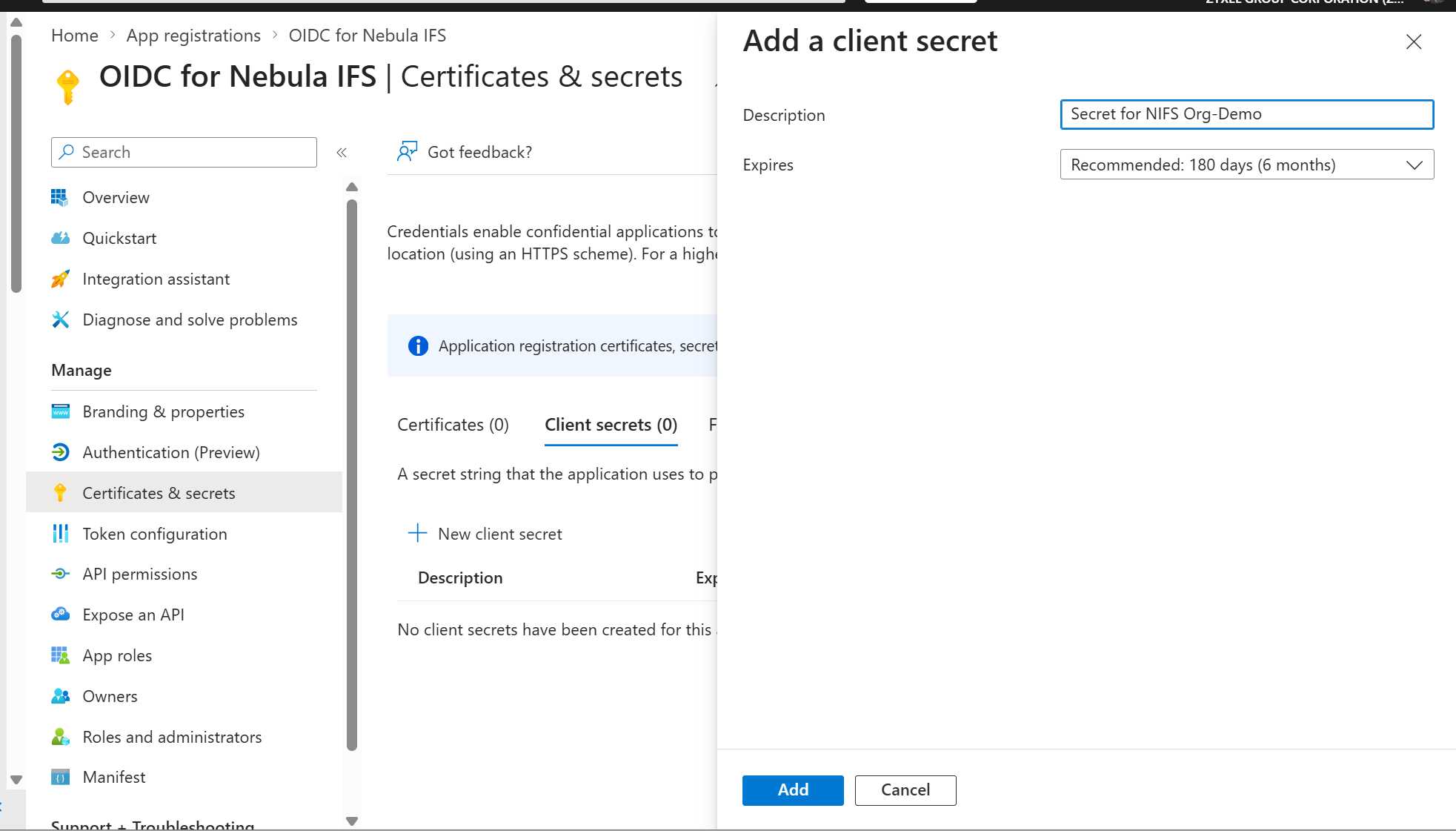Cancel adding the client secret
This screenshot has width=1456, height=831.
(905, 790)
